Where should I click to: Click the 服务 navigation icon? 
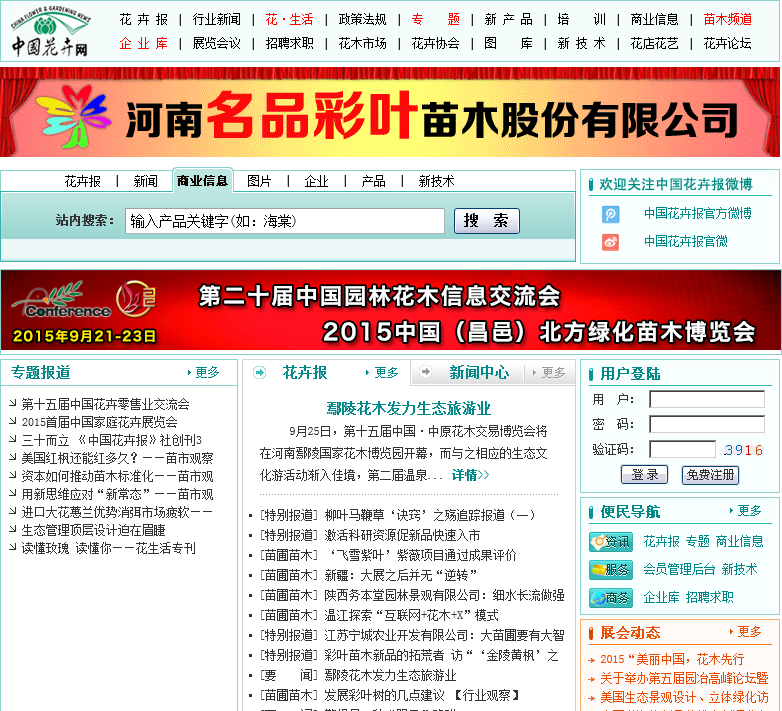611,570
